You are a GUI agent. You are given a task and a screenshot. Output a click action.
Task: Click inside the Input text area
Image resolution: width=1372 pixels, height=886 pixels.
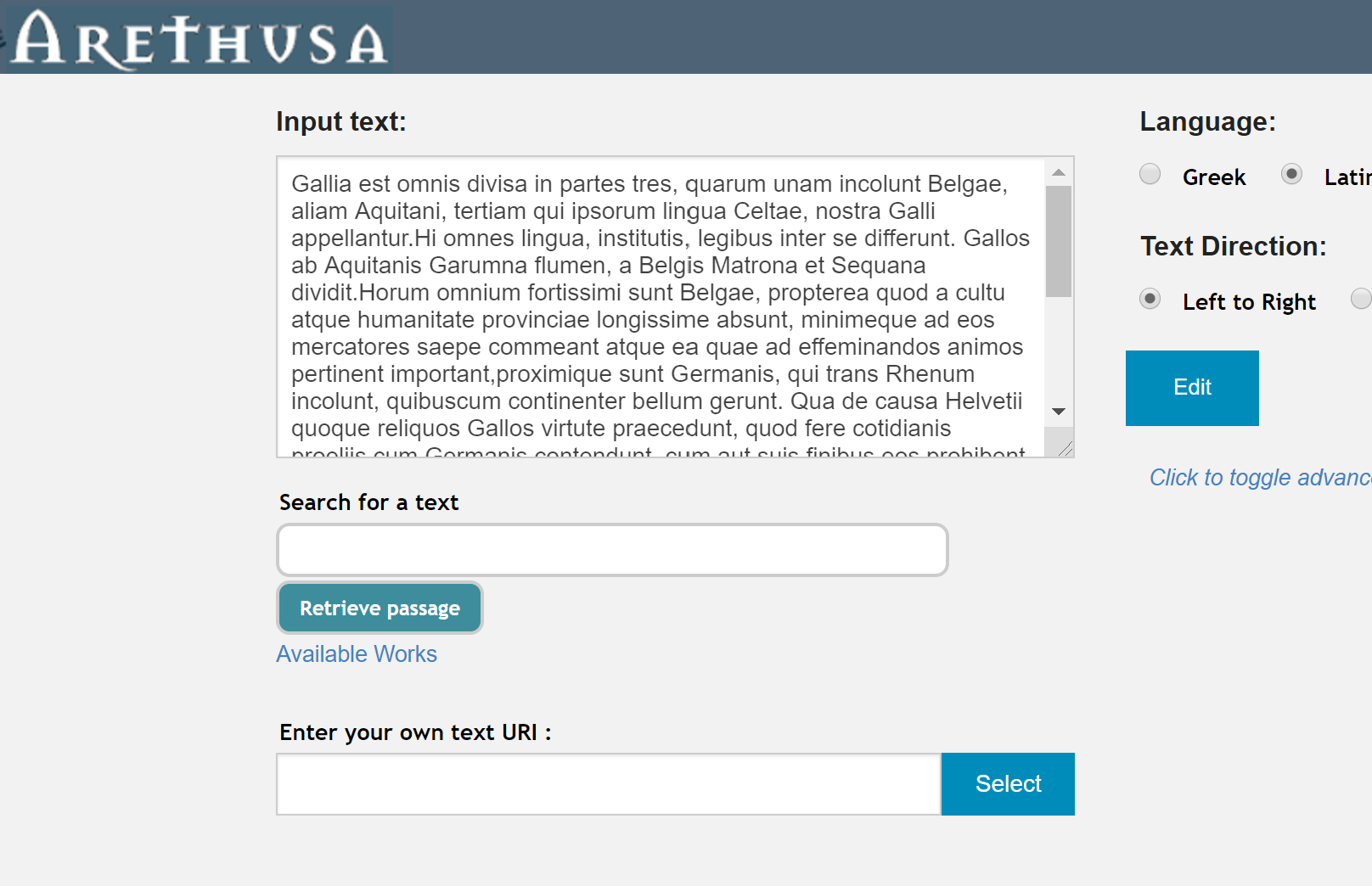pyautogui.click(x=661, y=307)
